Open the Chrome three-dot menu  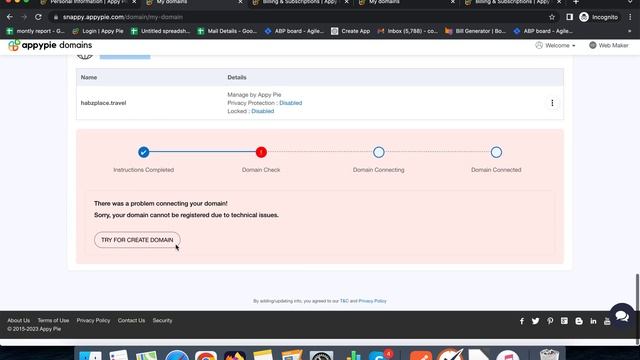[630, 17]
